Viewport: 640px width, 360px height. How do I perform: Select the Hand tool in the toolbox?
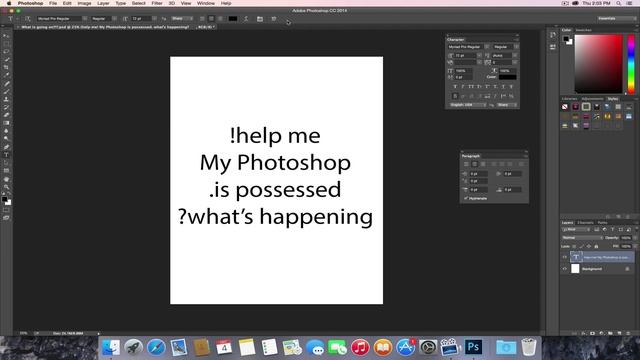[6, 179]
